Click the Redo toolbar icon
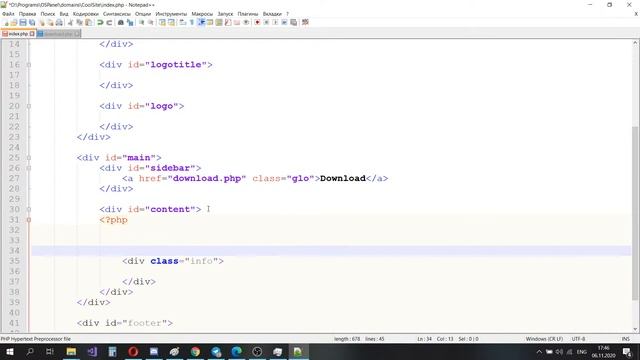This screenshot has width=640, height=360. [109, 22]
